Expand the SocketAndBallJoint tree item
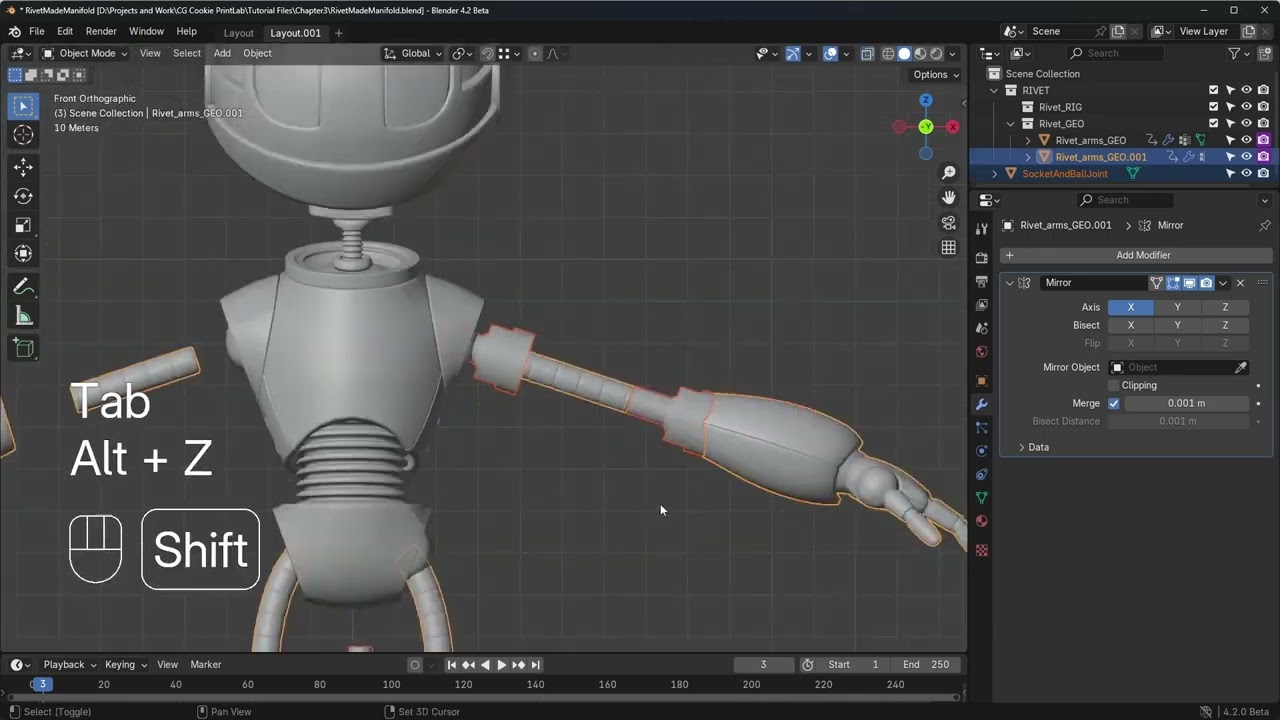Screen dimensions: 1280x720 coord(994,174)
